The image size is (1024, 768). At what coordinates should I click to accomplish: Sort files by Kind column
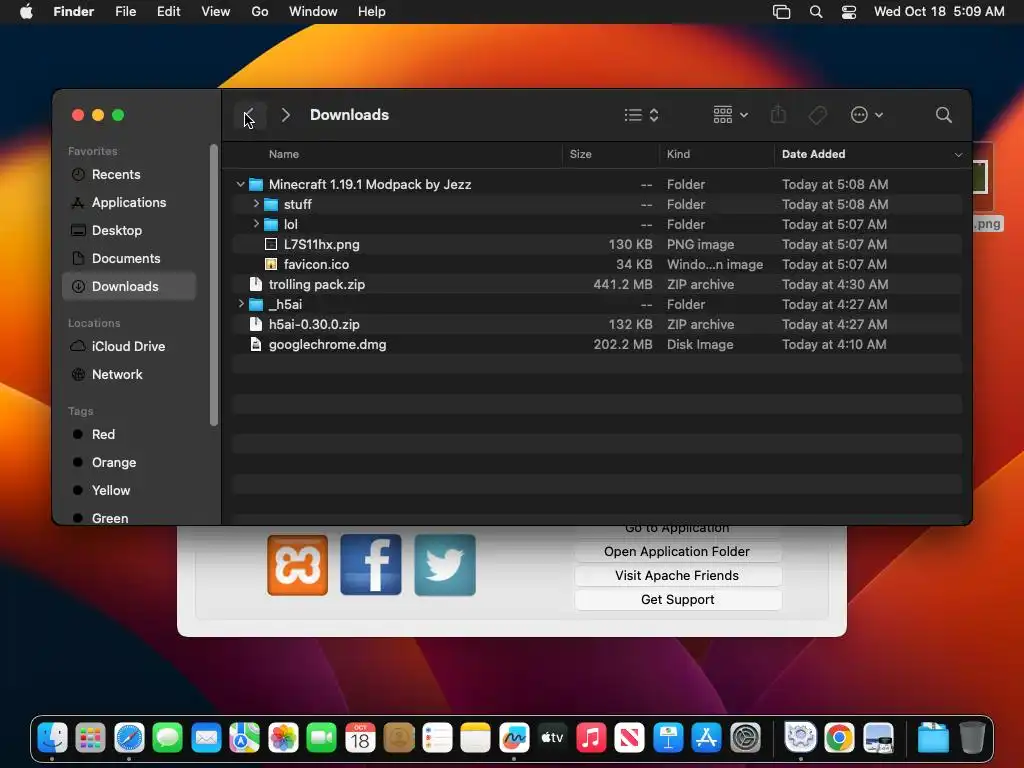pos(678,154)
